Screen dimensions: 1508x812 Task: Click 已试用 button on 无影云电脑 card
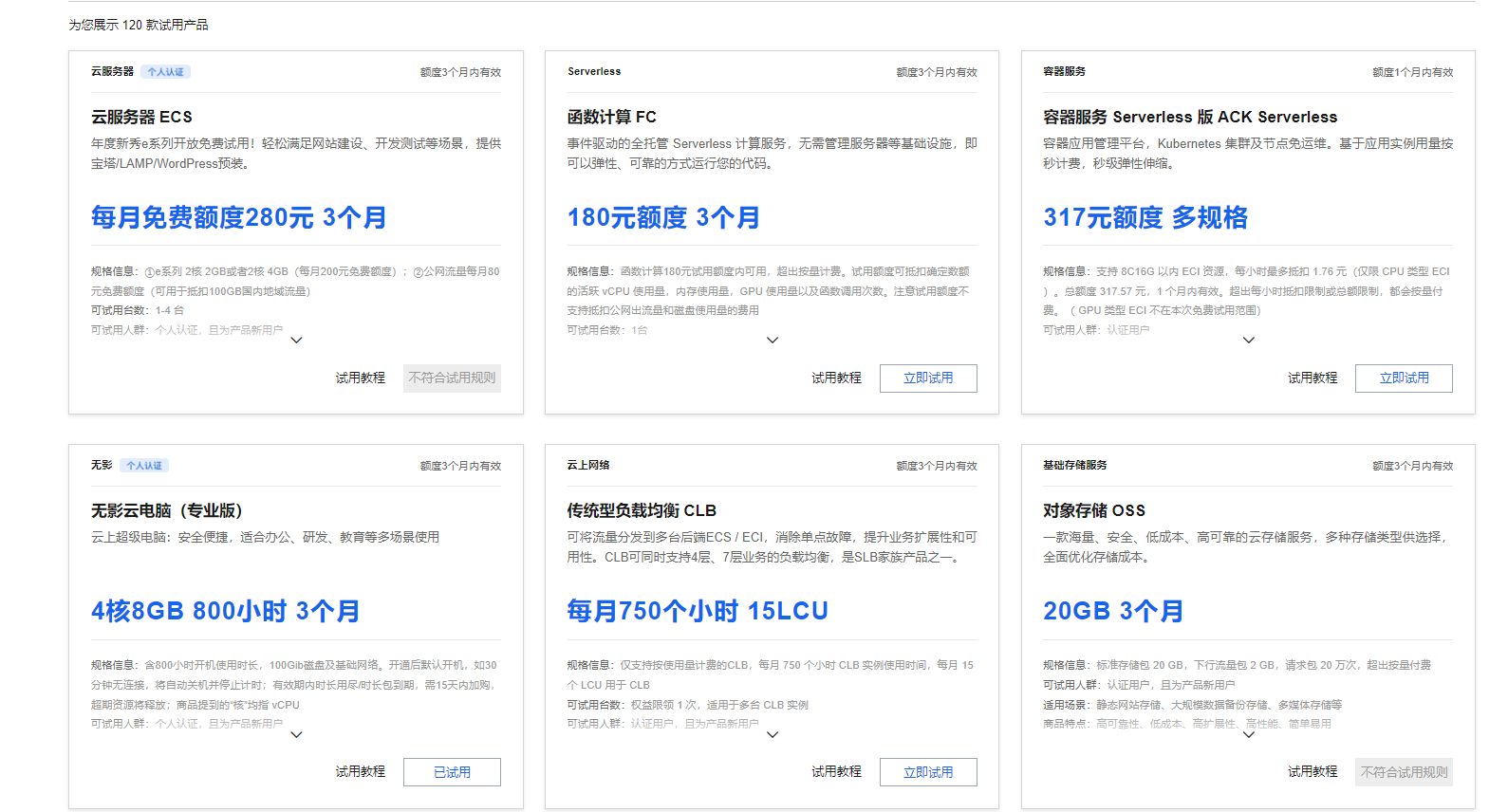click(x=452, y=772)
